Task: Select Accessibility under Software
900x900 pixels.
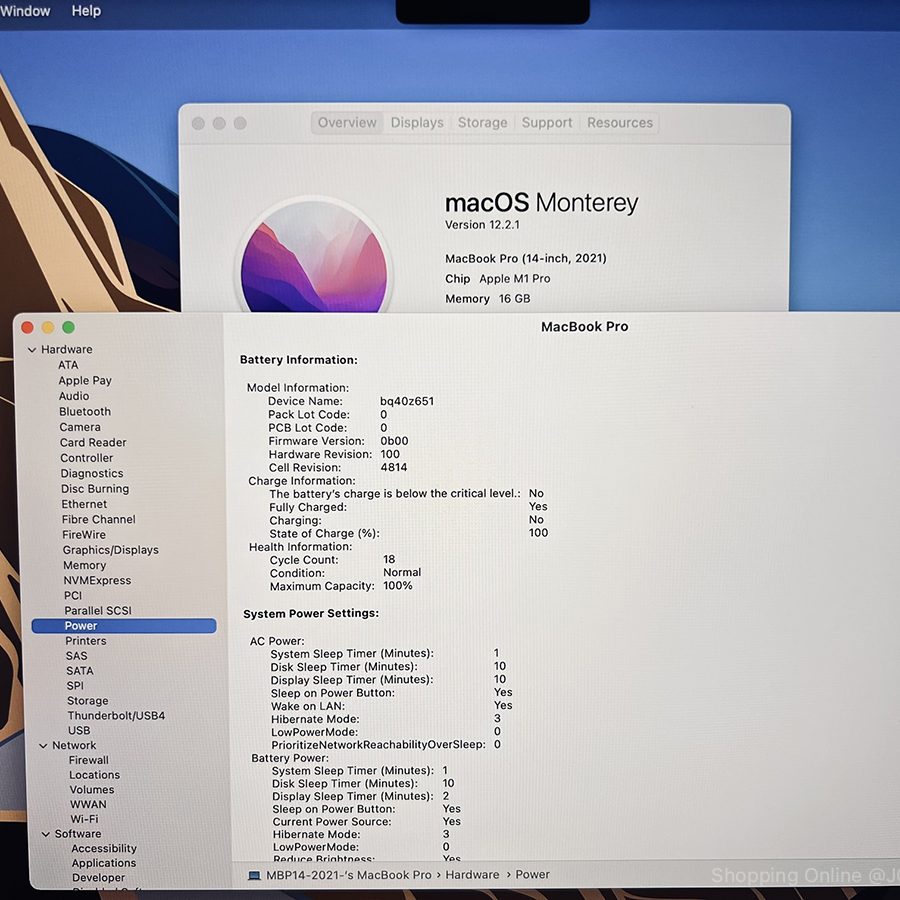Action: tap(104, 848)
